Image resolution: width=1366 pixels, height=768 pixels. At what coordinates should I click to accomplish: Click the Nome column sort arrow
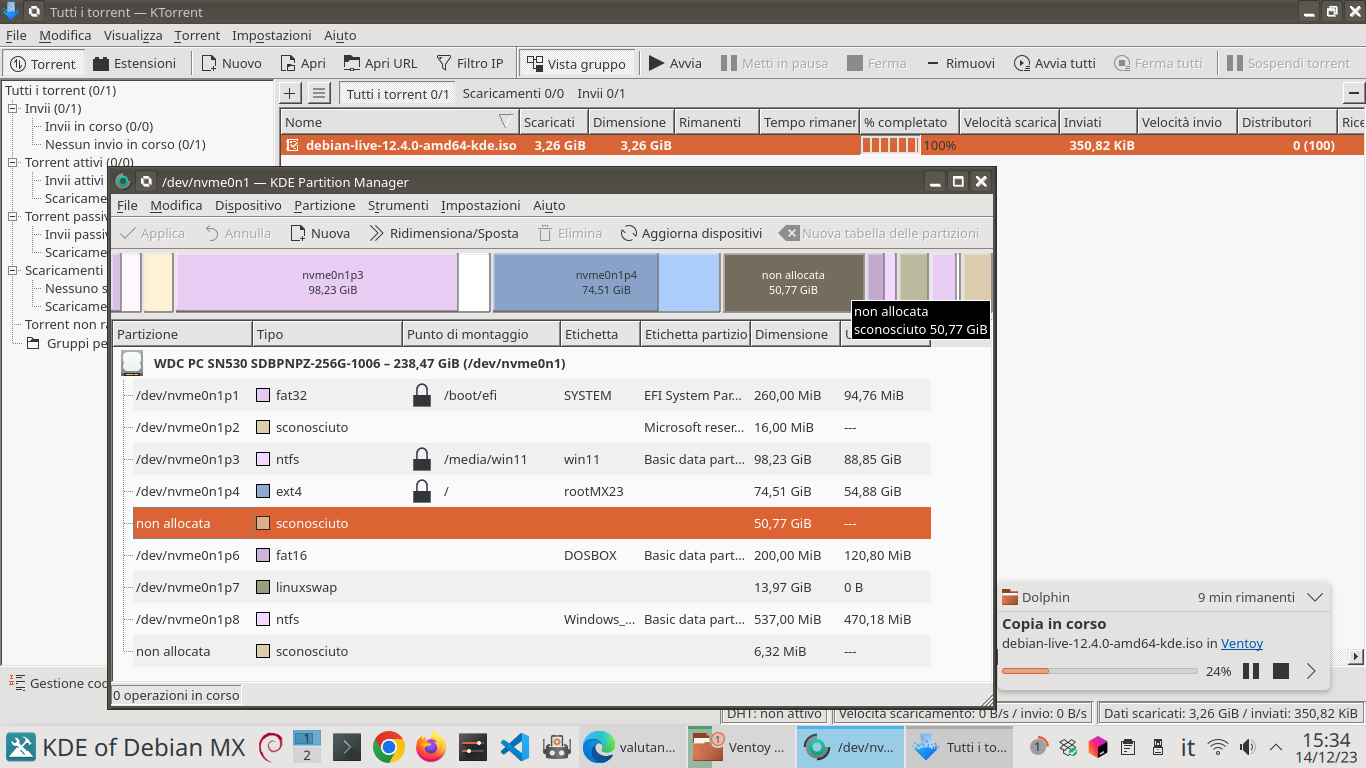[506, 122]
